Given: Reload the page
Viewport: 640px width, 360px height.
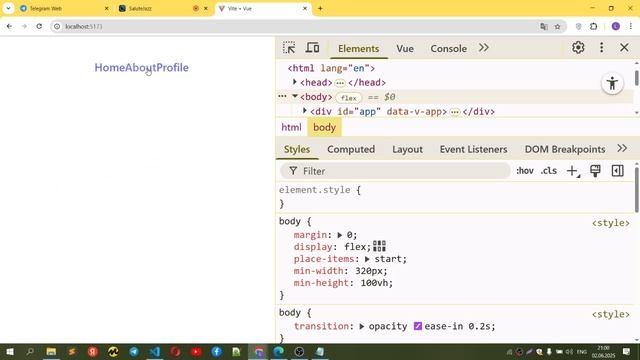Looking at the screenshot, I should (x=39, y=26).
